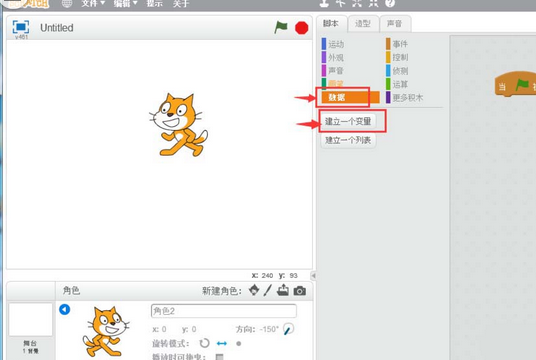This screenshot has height=360, width=536.
Task: Select the 控制 block category
Action: (397, 57)
